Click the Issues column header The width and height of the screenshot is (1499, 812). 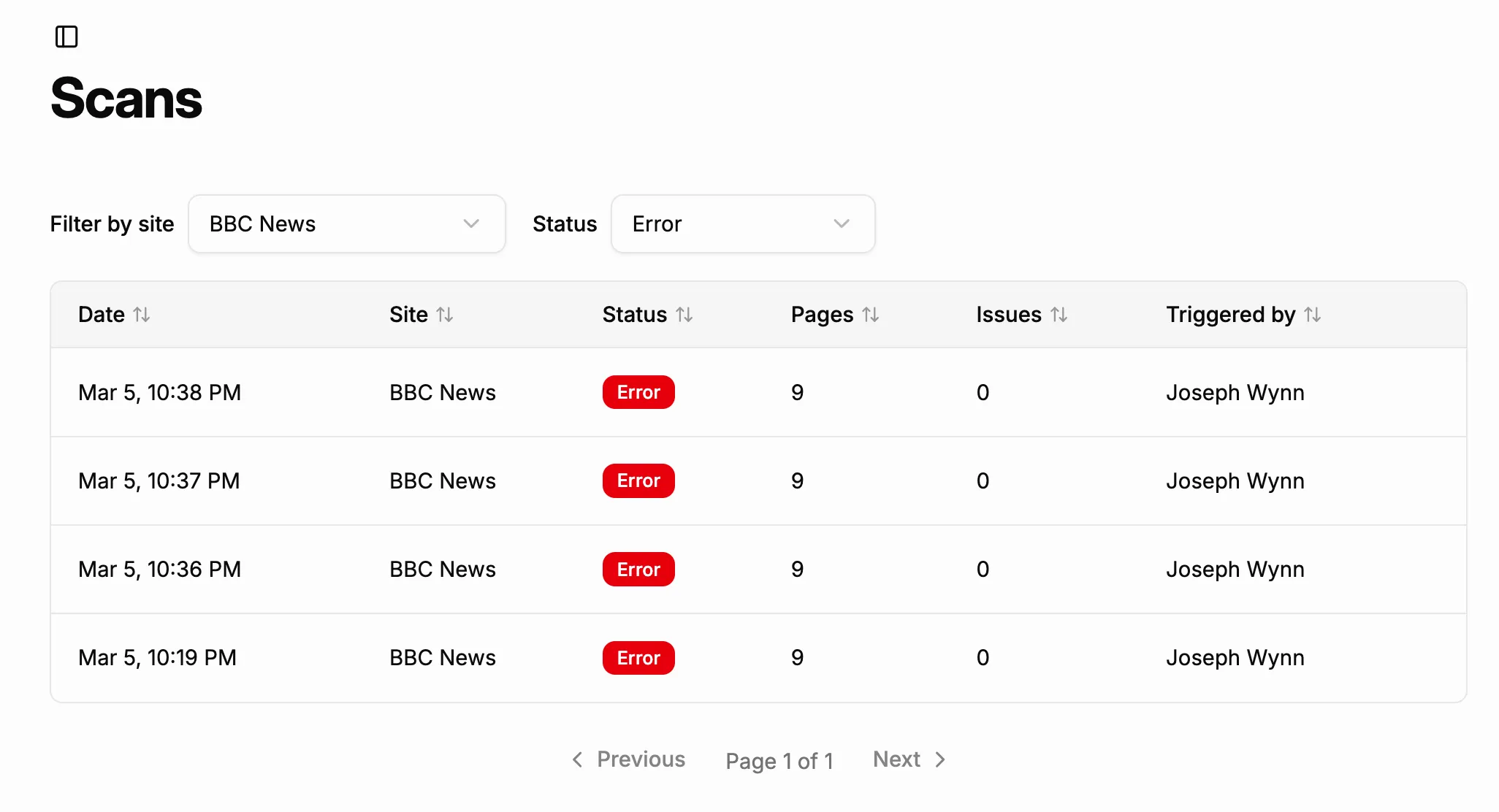click(1022, 314)
